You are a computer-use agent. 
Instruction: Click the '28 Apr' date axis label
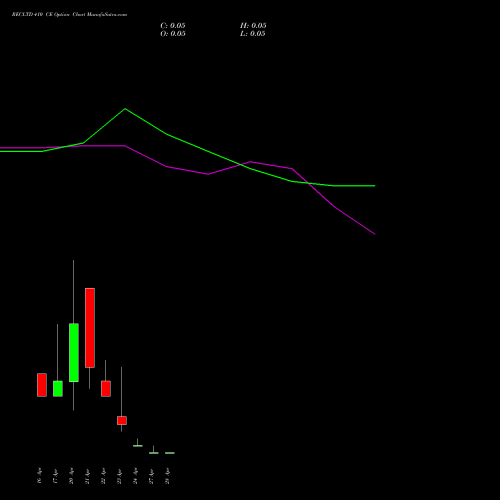point(168,476)
